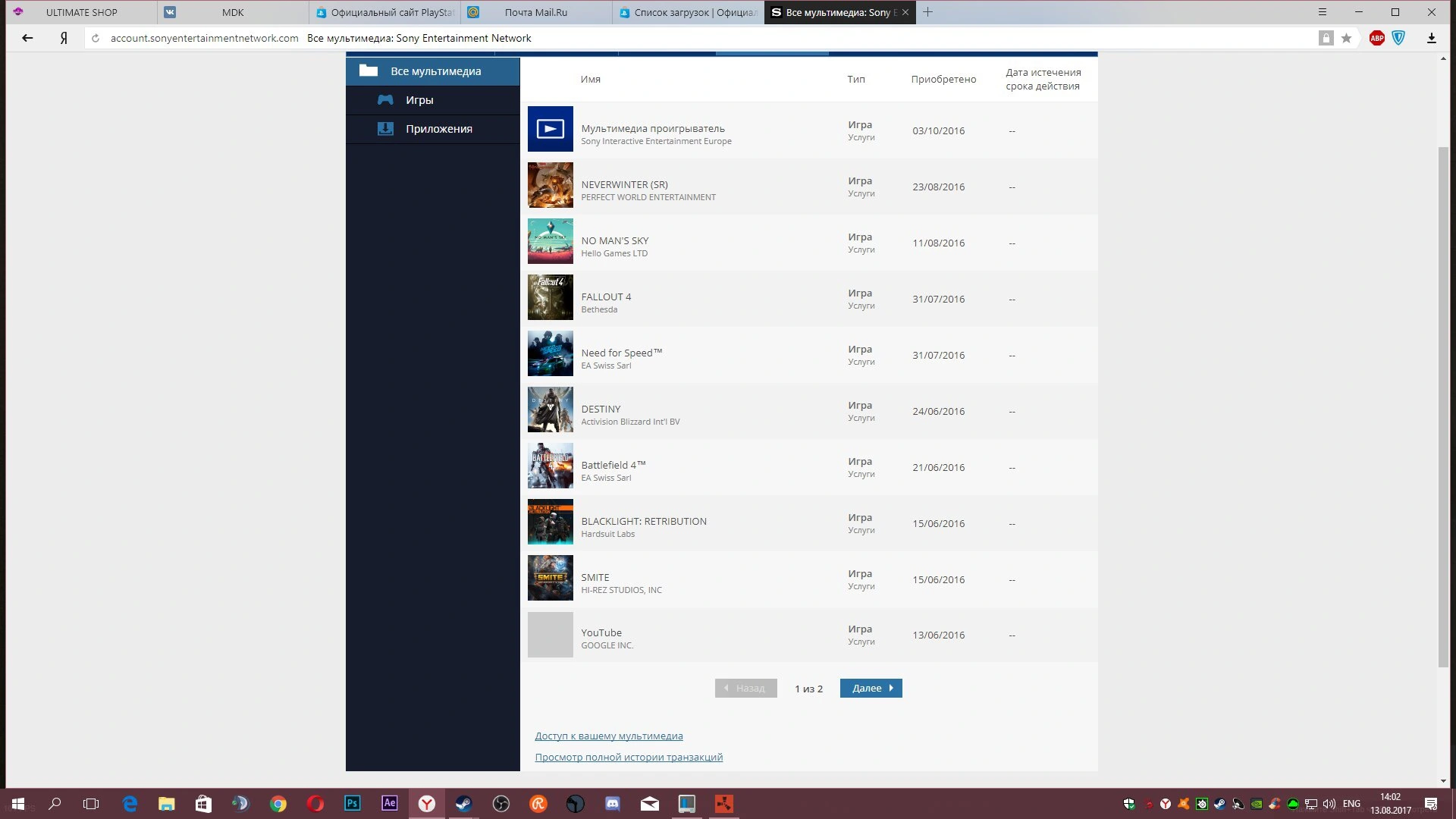This screenshot has height=819, width=1456.
Task: Click the Neverwinter cover thumbnail
Action: 551,185
